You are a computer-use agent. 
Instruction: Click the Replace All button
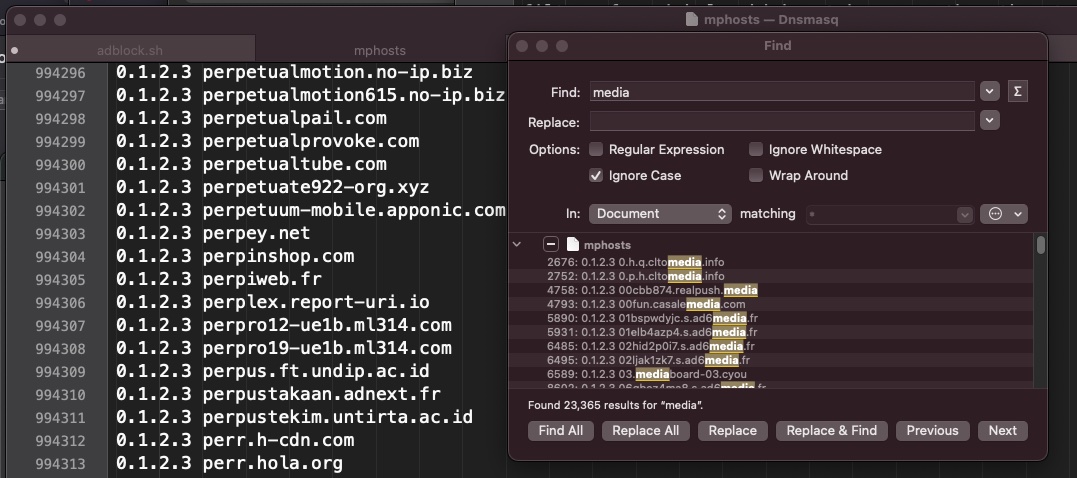[646, 431]
